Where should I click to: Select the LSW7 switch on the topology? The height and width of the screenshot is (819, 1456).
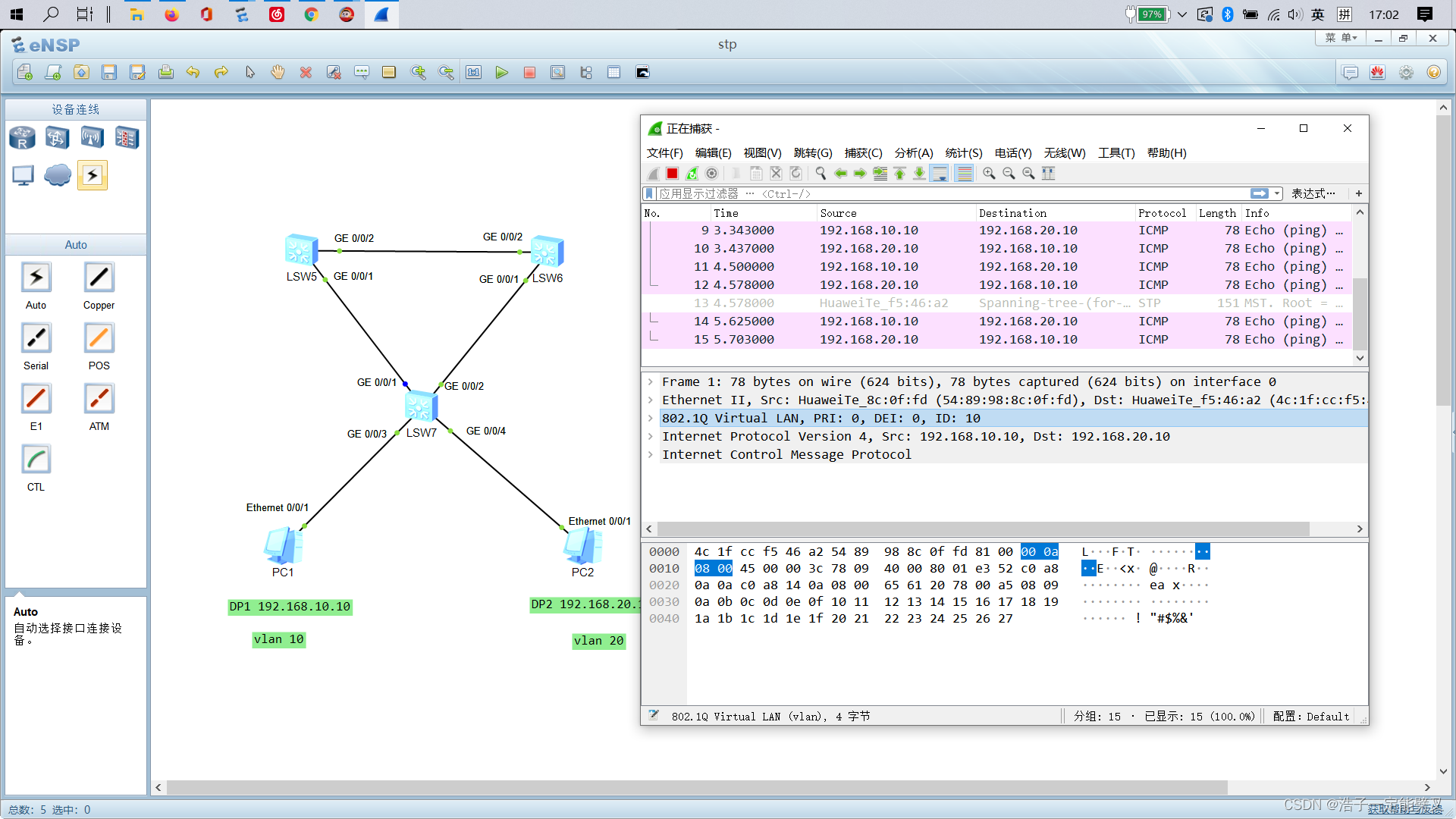pos(420,407)
